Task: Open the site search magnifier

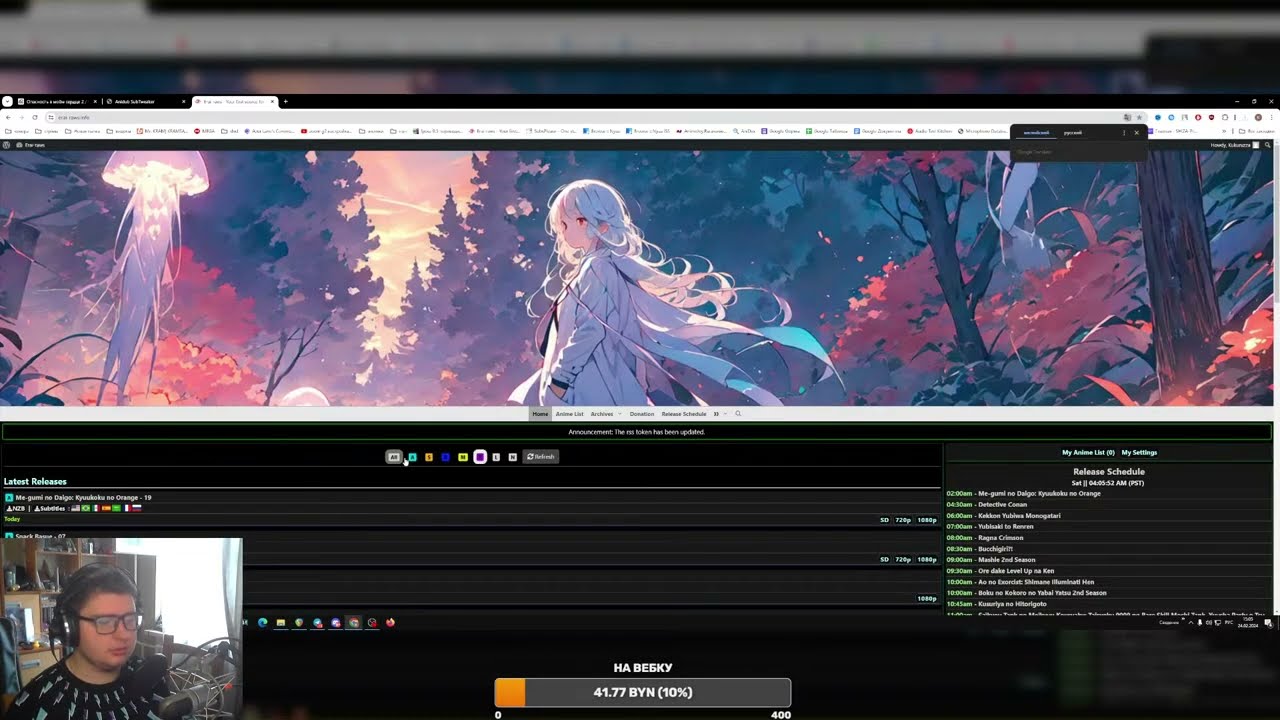Action: click(738, 414)
